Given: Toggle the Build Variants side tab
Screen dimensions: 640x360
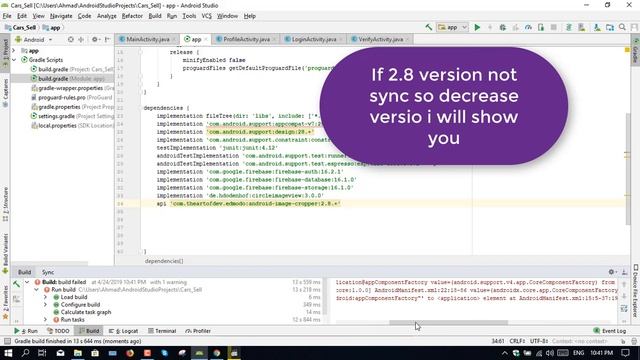Looking at the screenshot, I should click(5, 253).
